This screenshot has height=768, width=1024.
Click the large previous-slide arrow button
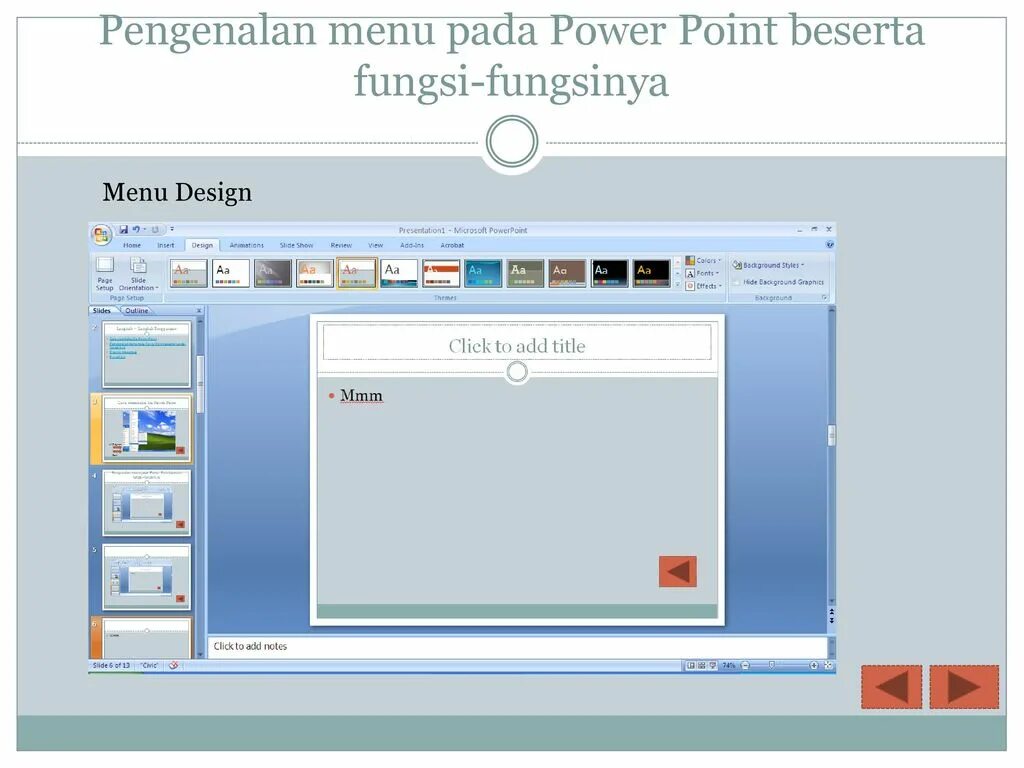[x=891, y=687]
